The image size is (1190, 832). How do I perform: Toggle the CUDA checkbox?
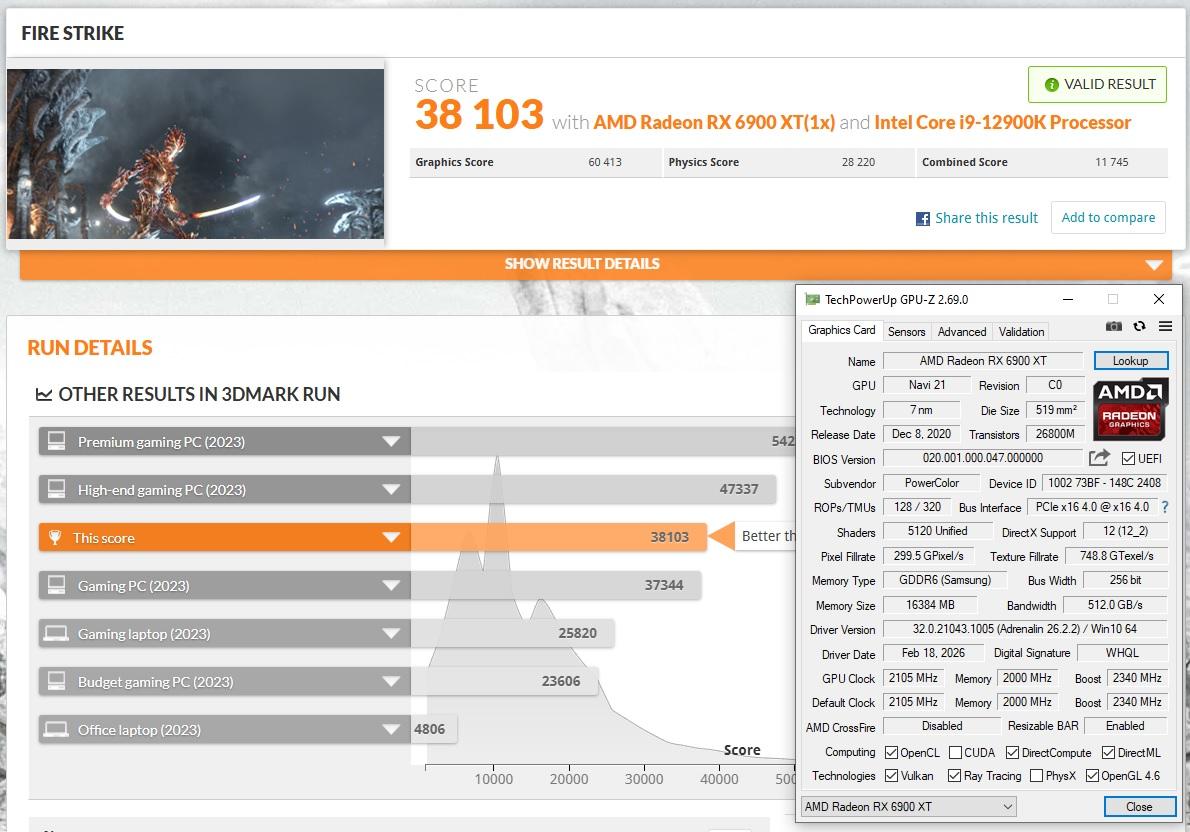(x=956, y=753)
